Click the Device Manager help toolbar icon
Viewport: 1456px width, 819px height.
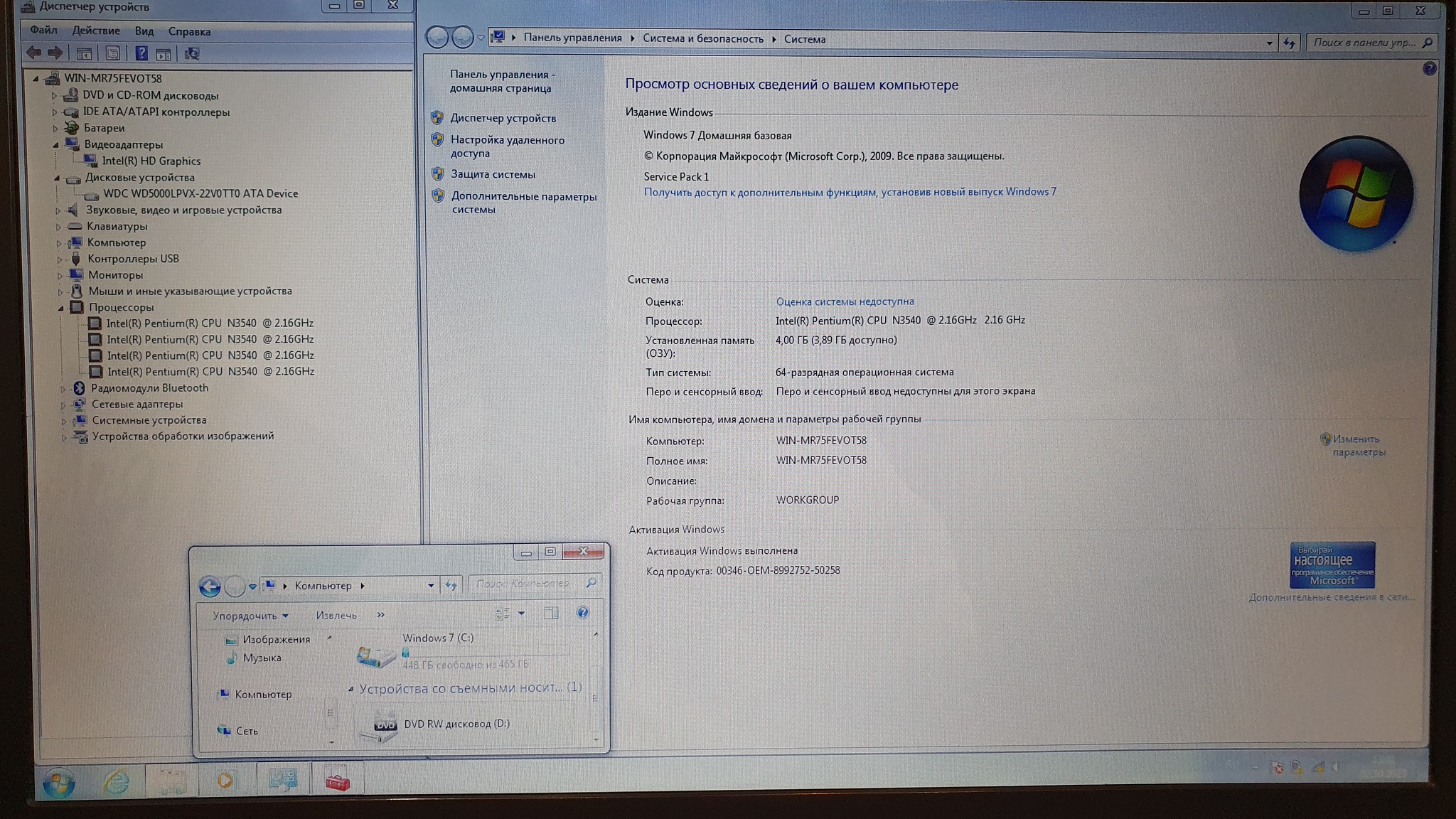coord(141,53)
